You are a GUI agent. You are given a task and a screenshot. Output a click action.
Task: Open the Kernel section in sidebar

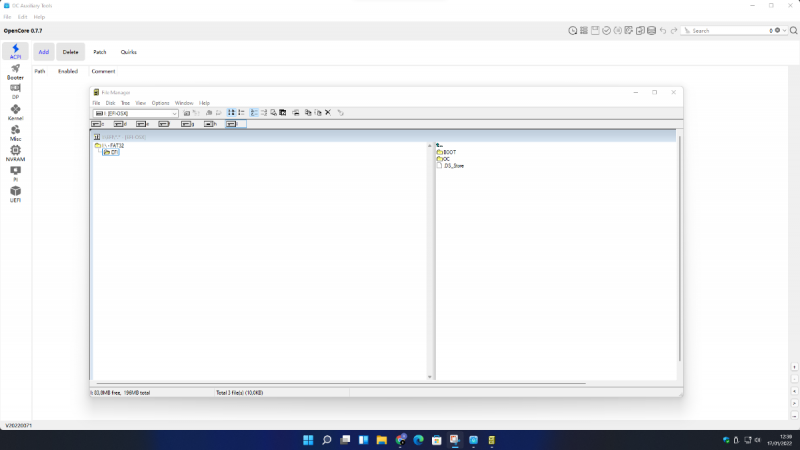click(x=15, y=112)
